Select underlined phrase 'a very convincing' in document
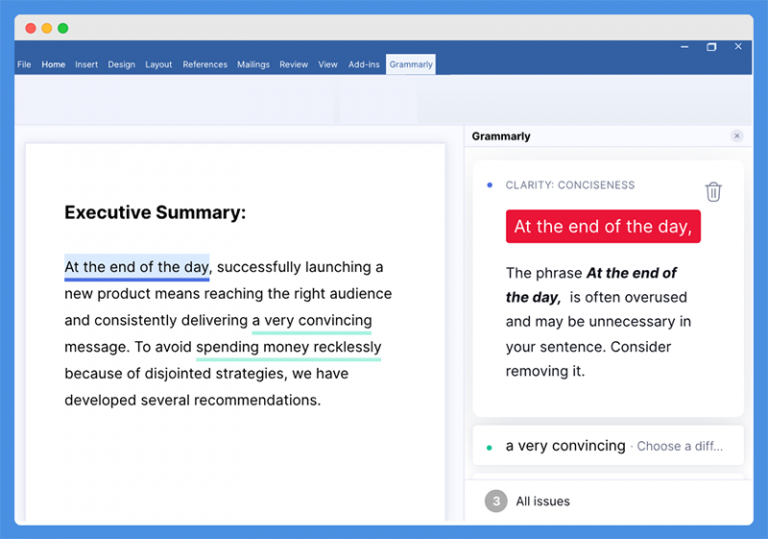The image size is (768, 539). (312, 320)
